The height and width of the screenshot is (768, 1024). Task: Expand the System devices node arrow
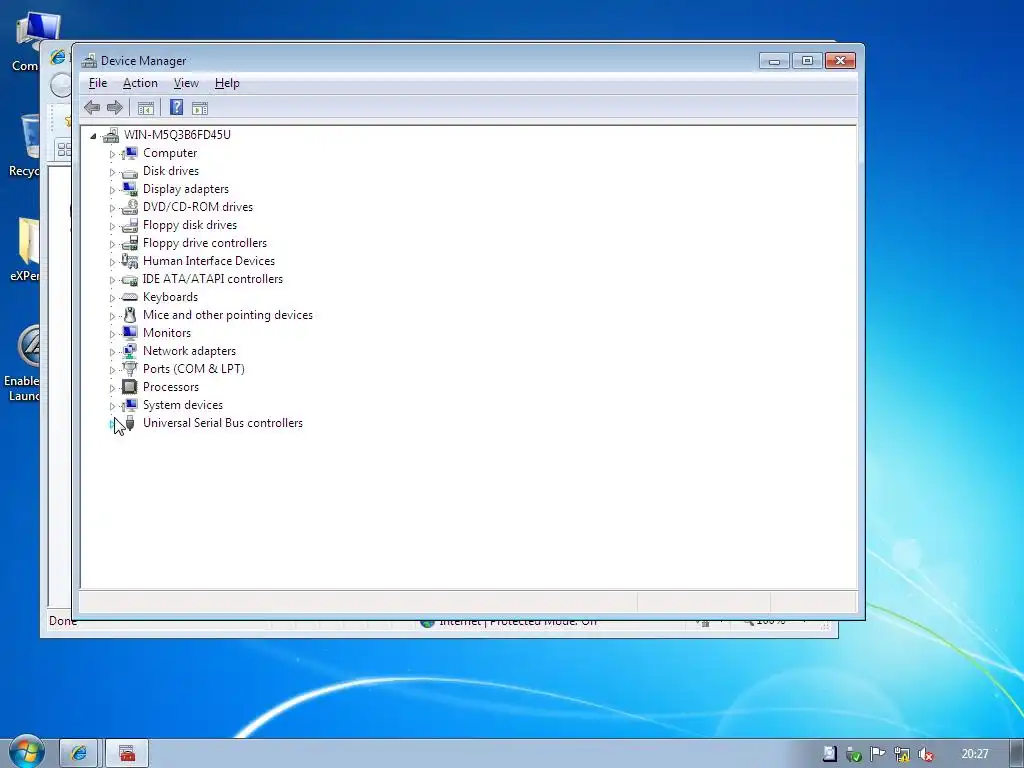112,406
